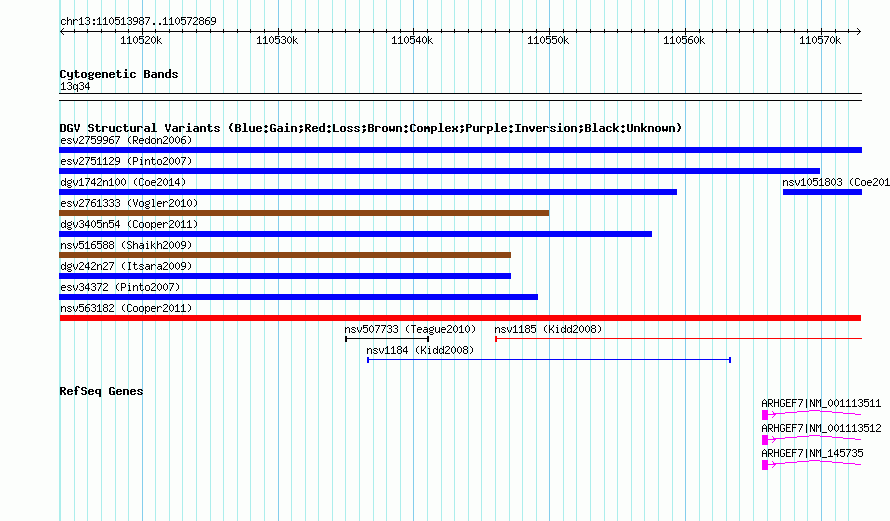This screenshot has height=521, width=890.
Task: Click the nsv1184 thin blue line
Action: click(549, 360)
